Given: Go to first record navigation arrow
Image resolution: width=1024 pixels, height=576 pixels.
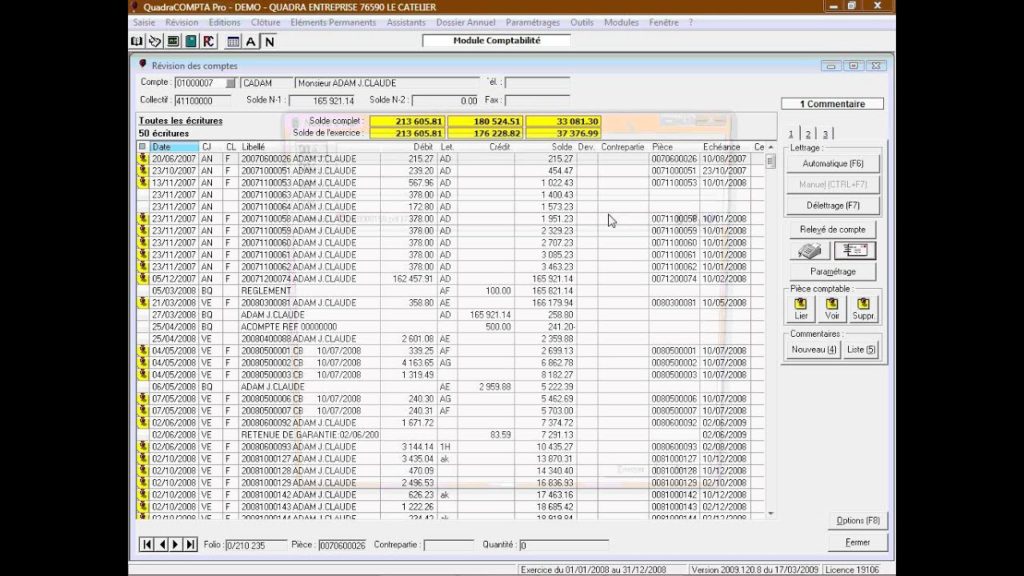Looking at the screenshot, I should [147, 544].
